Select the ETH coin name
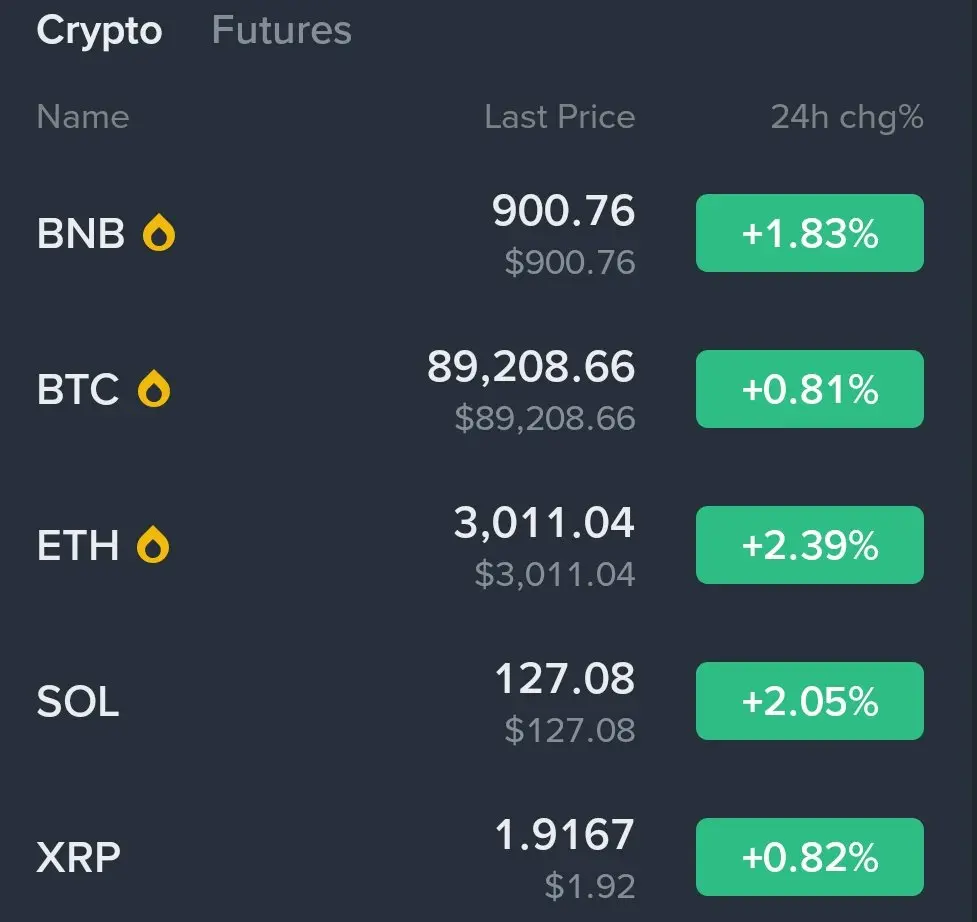 pyautogui.click(x=78, y=545)
